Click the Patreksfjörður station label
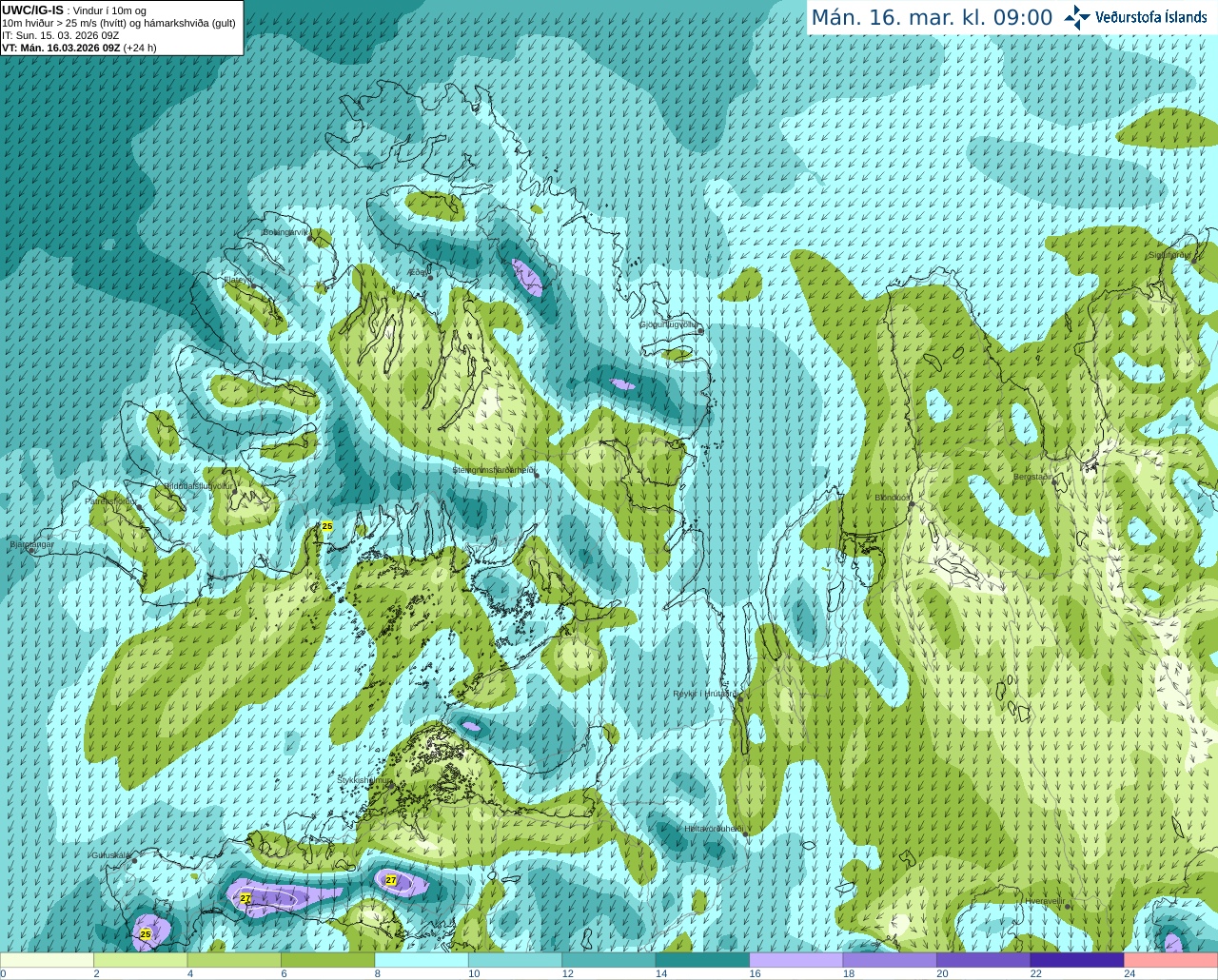This screenshot has width=1218, height=980. [111, 500]
